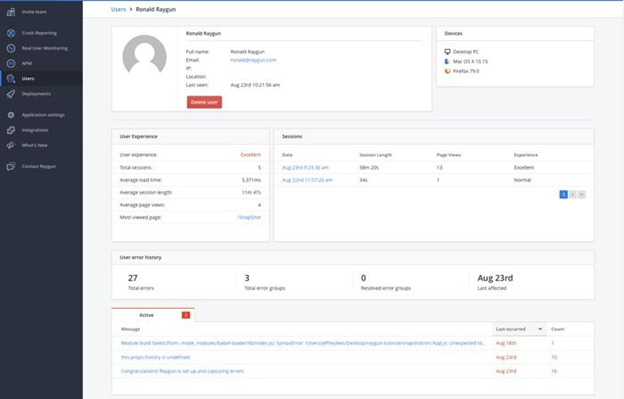The image size is (624, 399).
Task: Open Integrations via the puzzle icon
Action: (x=11, y=130)
